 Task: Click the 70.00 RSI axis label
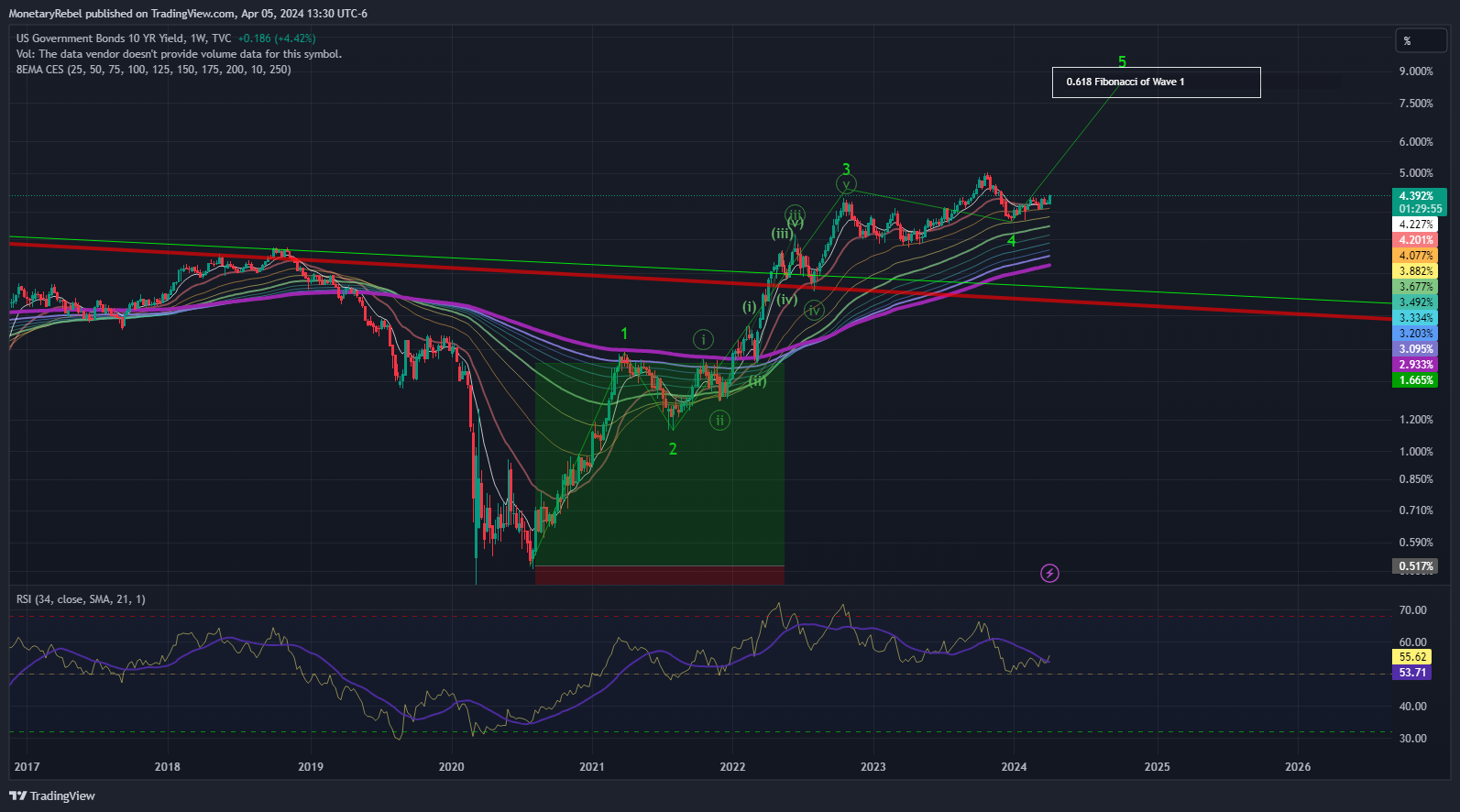[x=1412, y=610]
